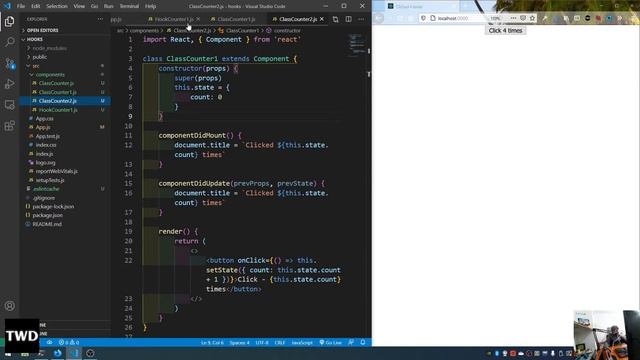Click the Ln, Col cursor position indicator
Viewport: 640px width, 360px height.
(x=212, y=342)
